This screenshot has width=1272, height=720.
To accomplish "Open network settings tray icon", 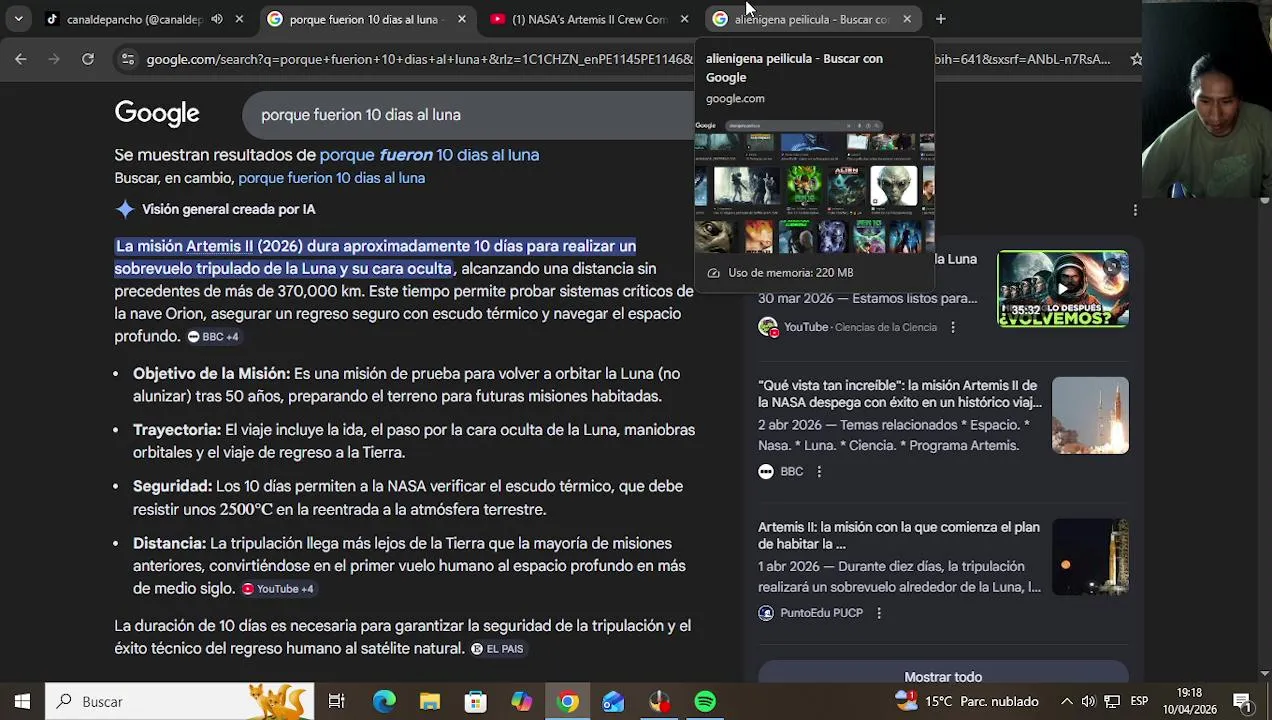I will pos(1111,701).
